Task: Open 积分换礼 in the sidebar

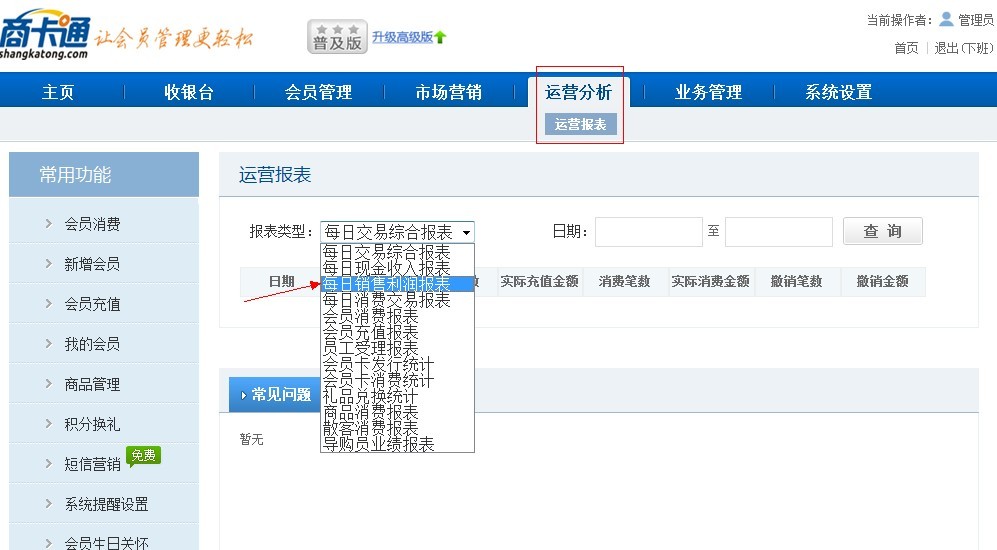Action: tap(92, 424)
